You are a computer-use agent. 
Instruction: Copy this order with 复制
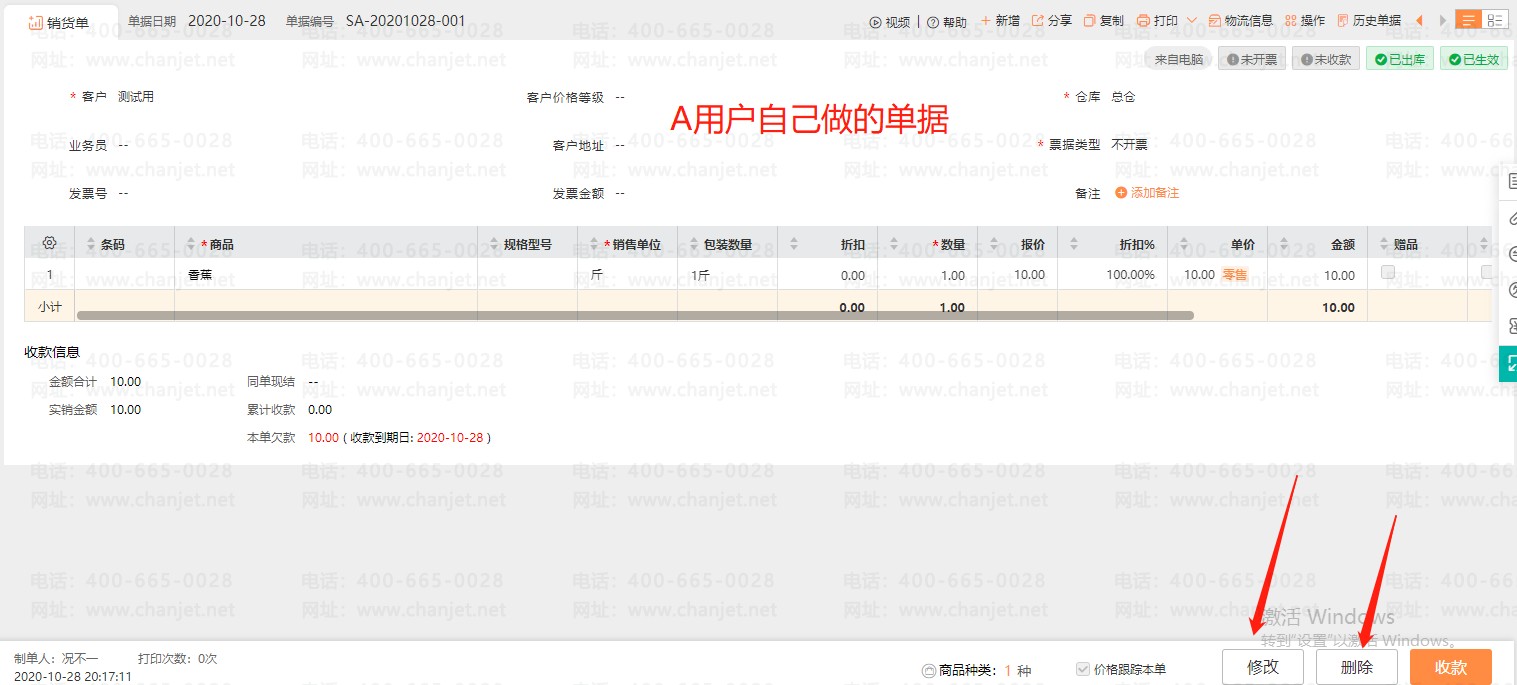[1104, 21]
